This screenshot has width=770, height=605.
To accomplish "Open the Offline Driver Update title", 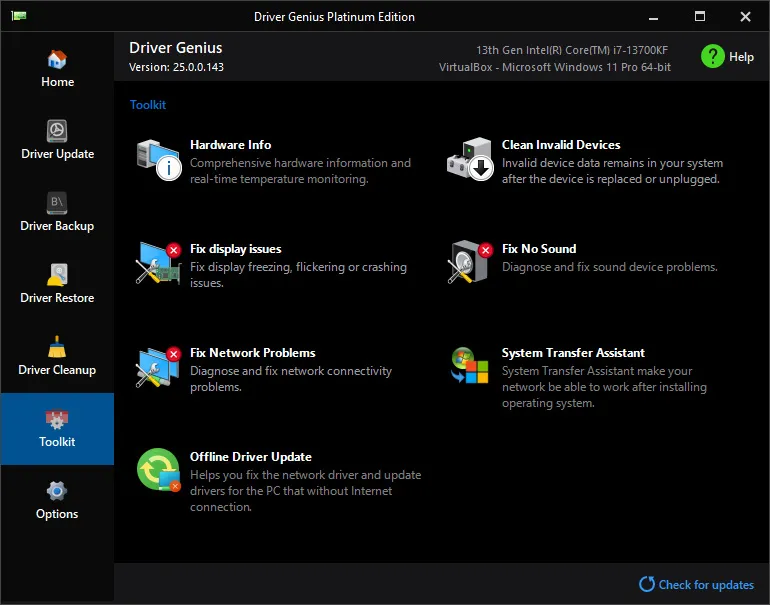I will click(x=250, y=457).
